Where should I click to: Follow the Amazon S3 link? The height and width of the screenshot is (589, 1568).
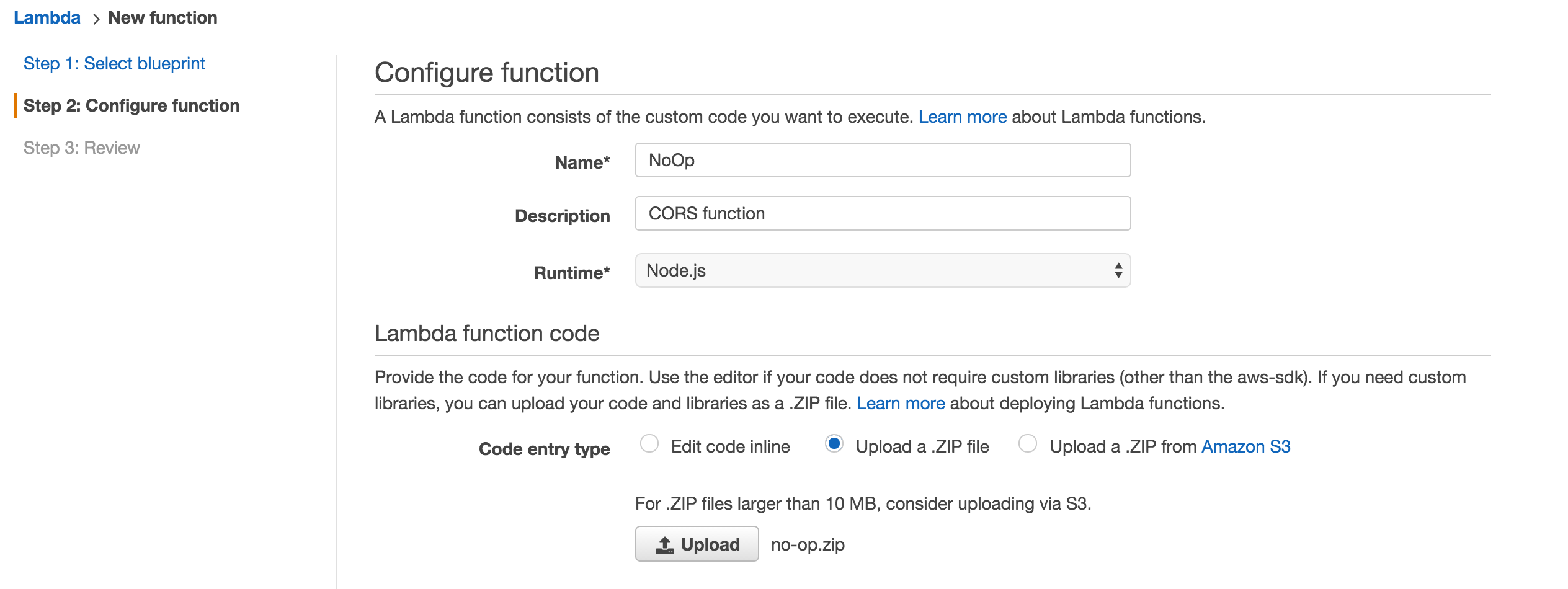[1245, 447]
